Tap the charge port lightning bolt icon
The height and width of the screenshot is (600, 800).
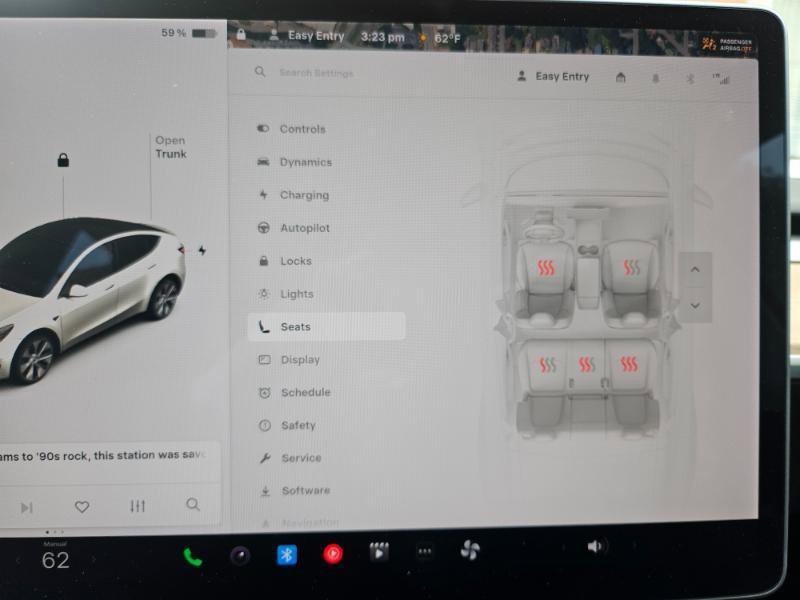[x=201, y=251]
